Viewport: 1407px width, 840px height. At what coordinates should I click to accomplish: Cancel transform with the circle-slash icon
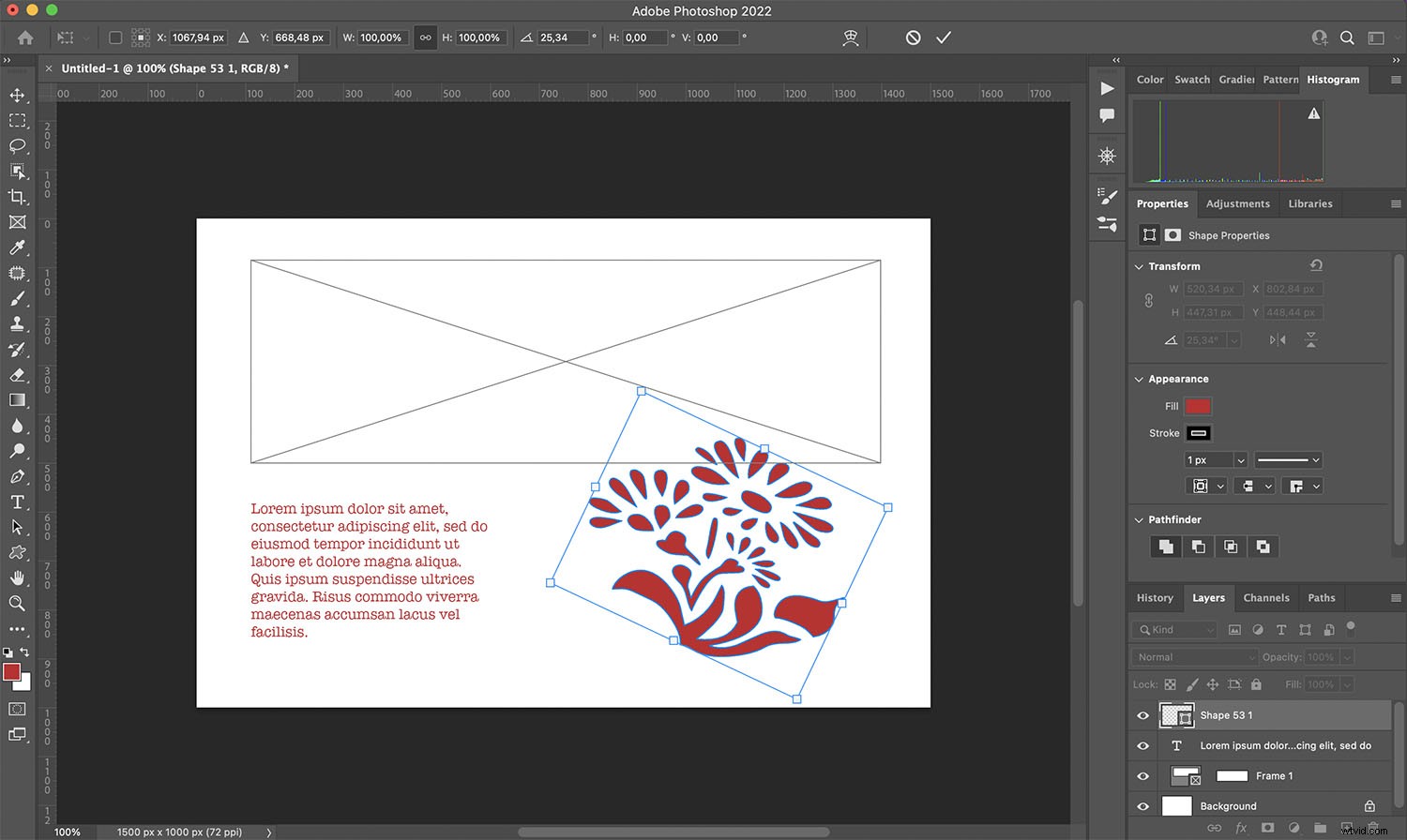pos(913,37)
